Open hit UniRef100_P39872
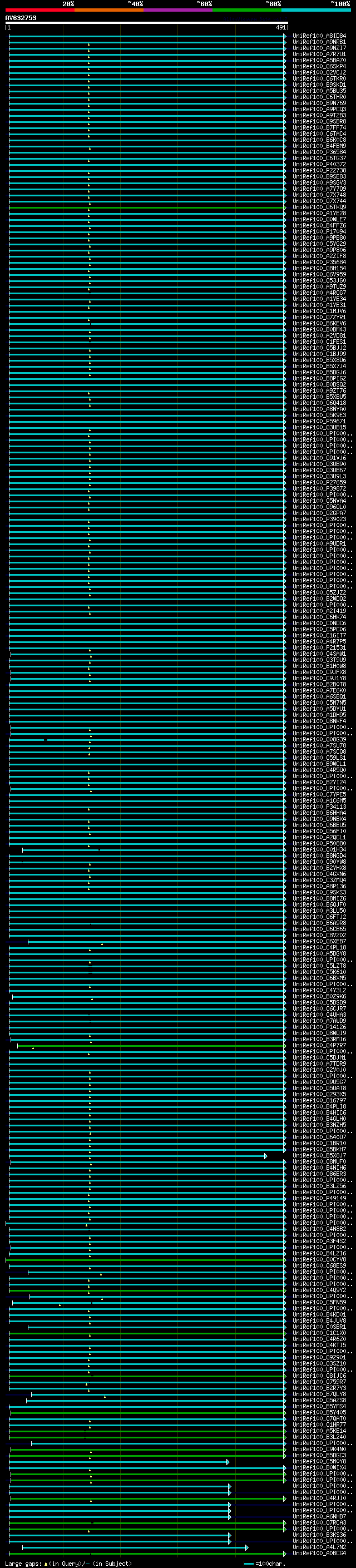The image size is (356, 1568). point(319,488)
